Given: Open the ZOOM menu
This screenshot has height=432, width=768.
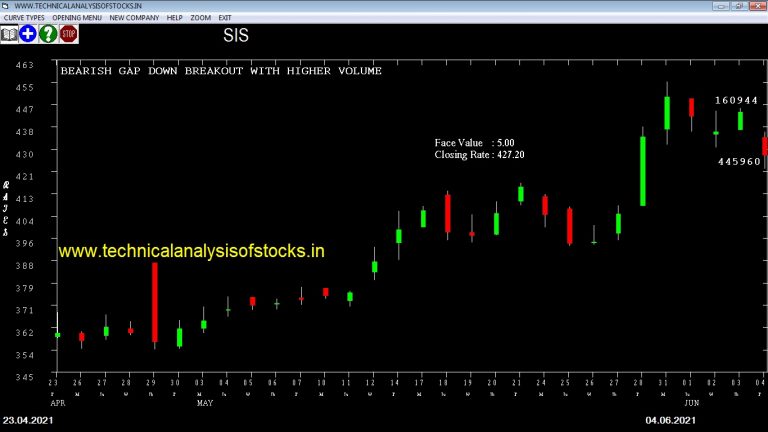Looking at the screenshot, I should 200,18.
